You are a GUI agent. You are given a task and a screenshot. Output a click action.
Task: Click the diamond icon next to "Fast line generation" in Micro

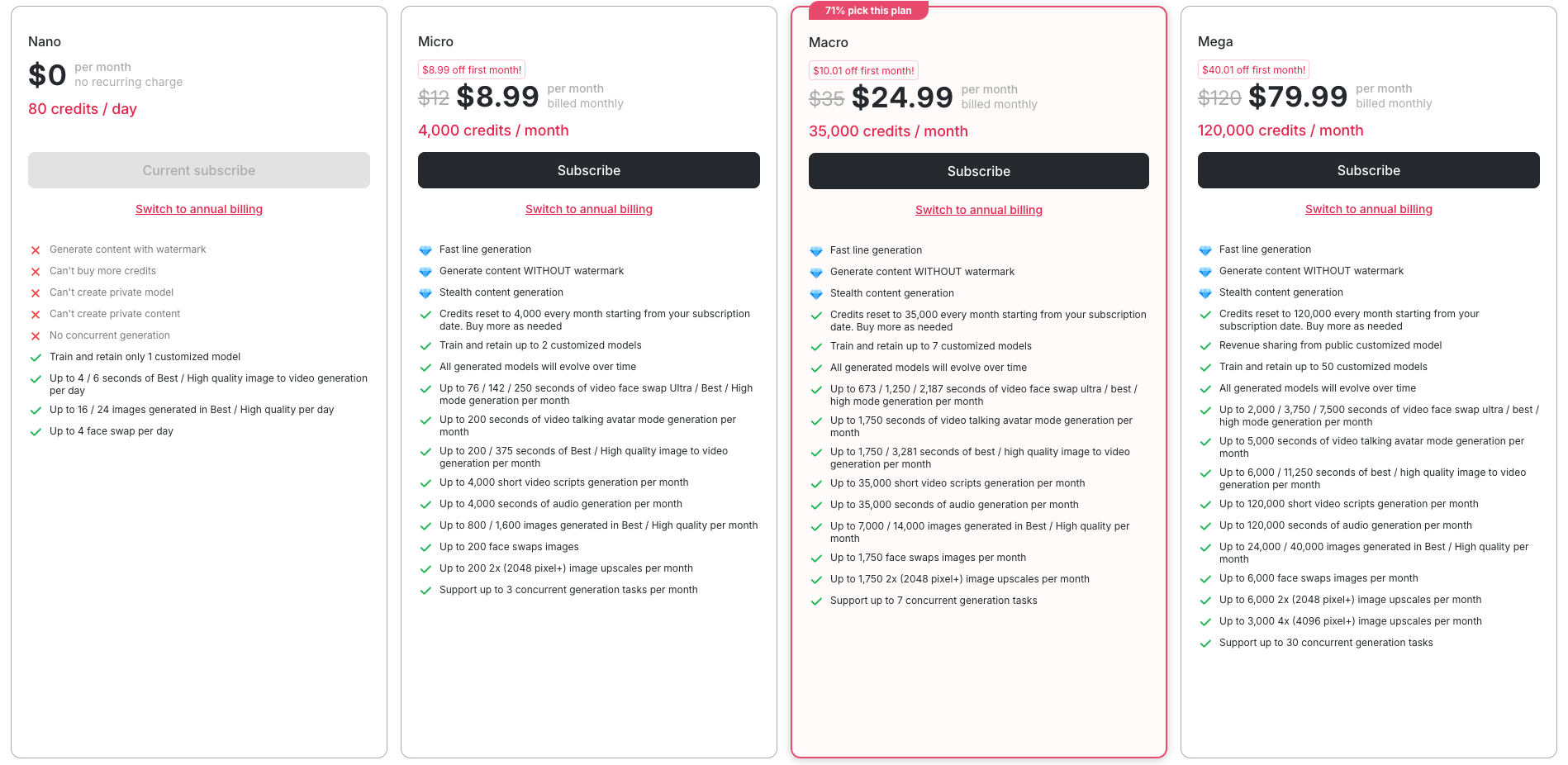pos(425,249)
